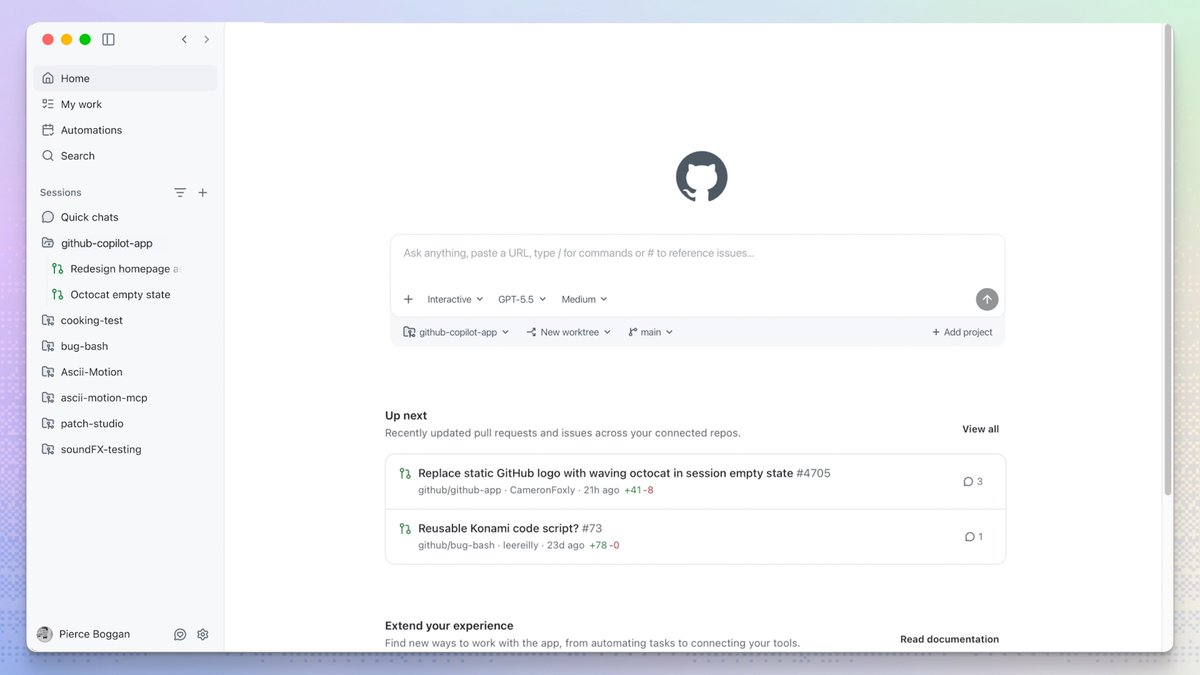Toggle the sidebar panel icon
The width and height of the screenshot is (1200, 675).
[x=109, y=39]
